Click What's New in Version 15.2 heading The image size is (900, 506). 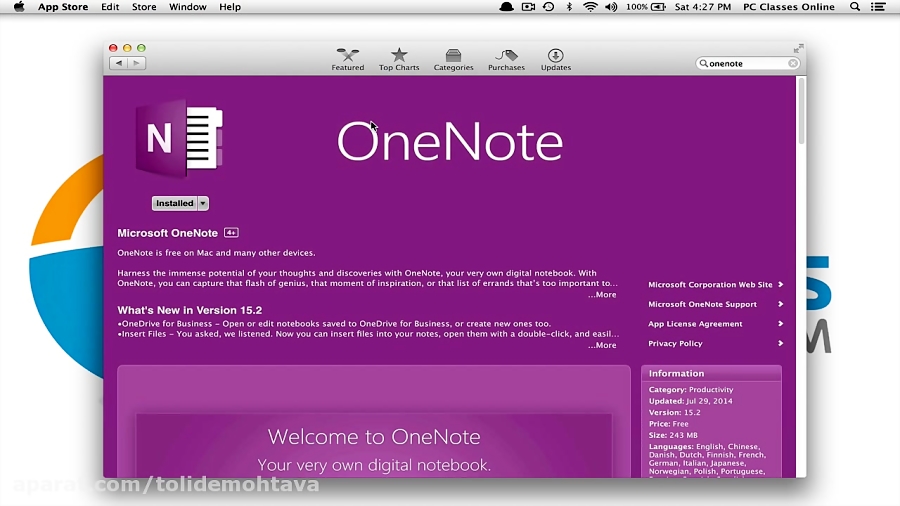[x=189, y=310]
